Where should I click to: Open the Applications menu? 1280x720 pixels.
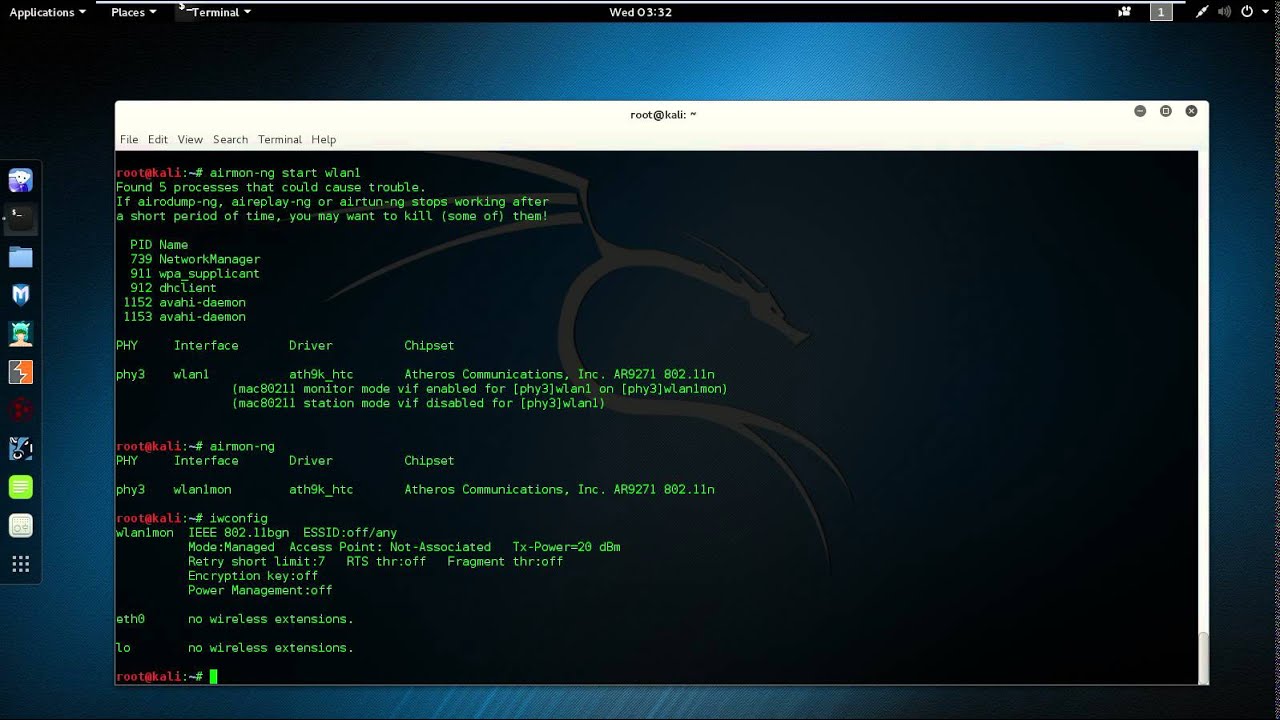pyautogui.click(x=48, y=12)
